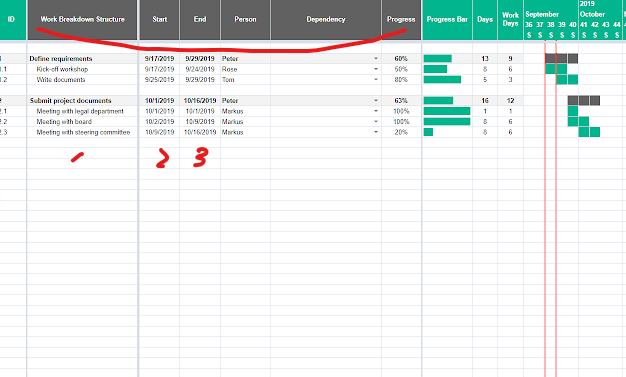Click the 9/25/2019 start date cell
626x377 pixels.
point(159,79)
